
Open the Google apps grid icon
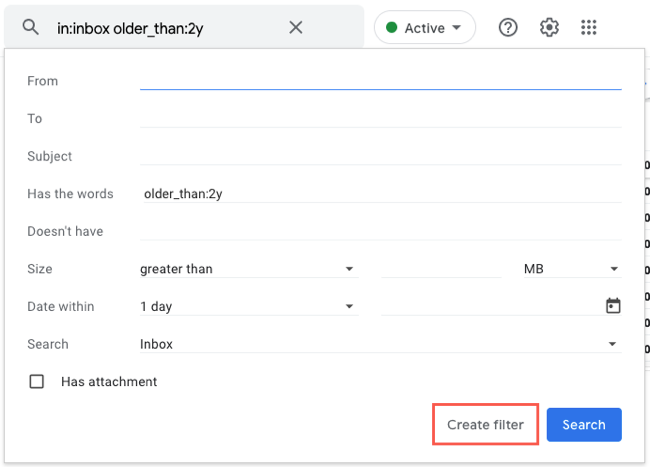589,28
